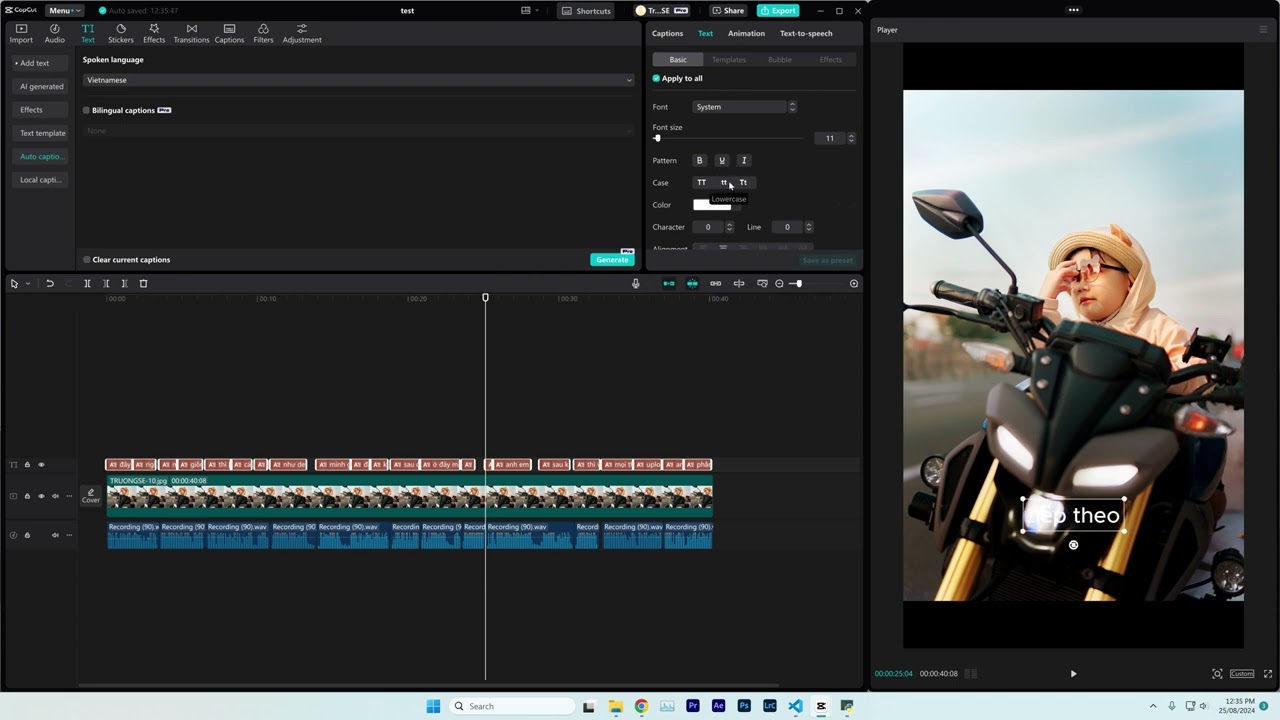Open the Spoken language dropdown
The width and height of the screenshot is (1280, 720).
[x=358, y=80]
